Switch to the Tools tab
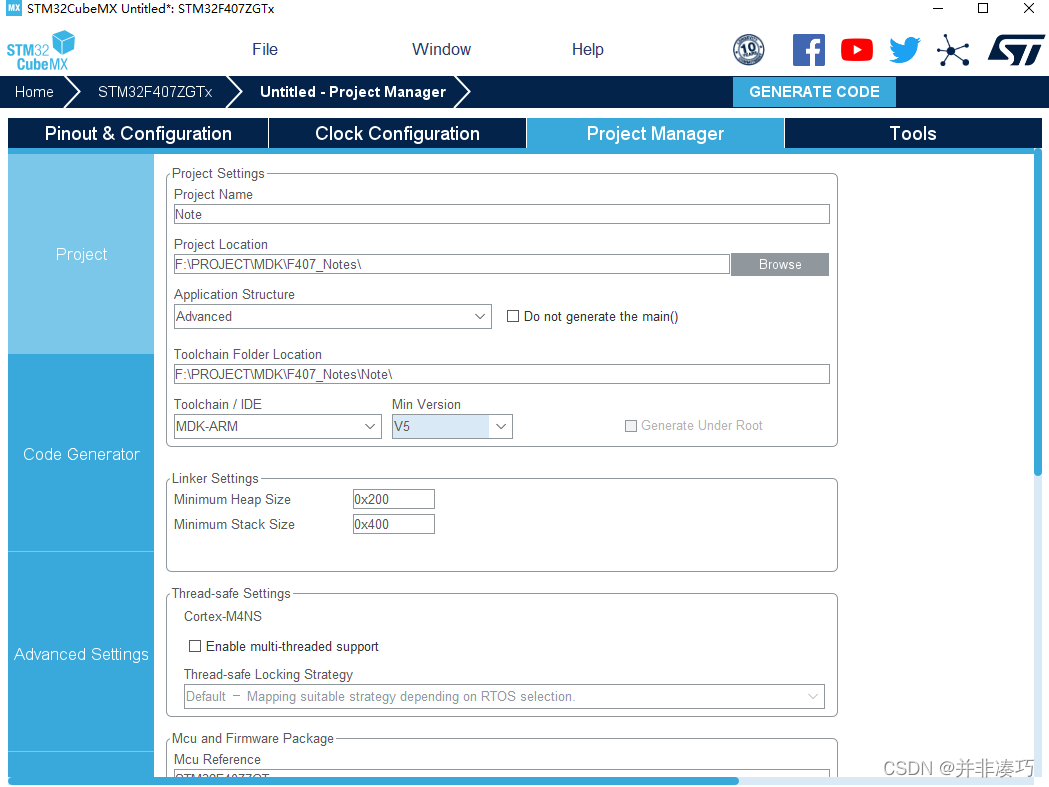This screenshot has height=787, width=1049. coord(913,133)
